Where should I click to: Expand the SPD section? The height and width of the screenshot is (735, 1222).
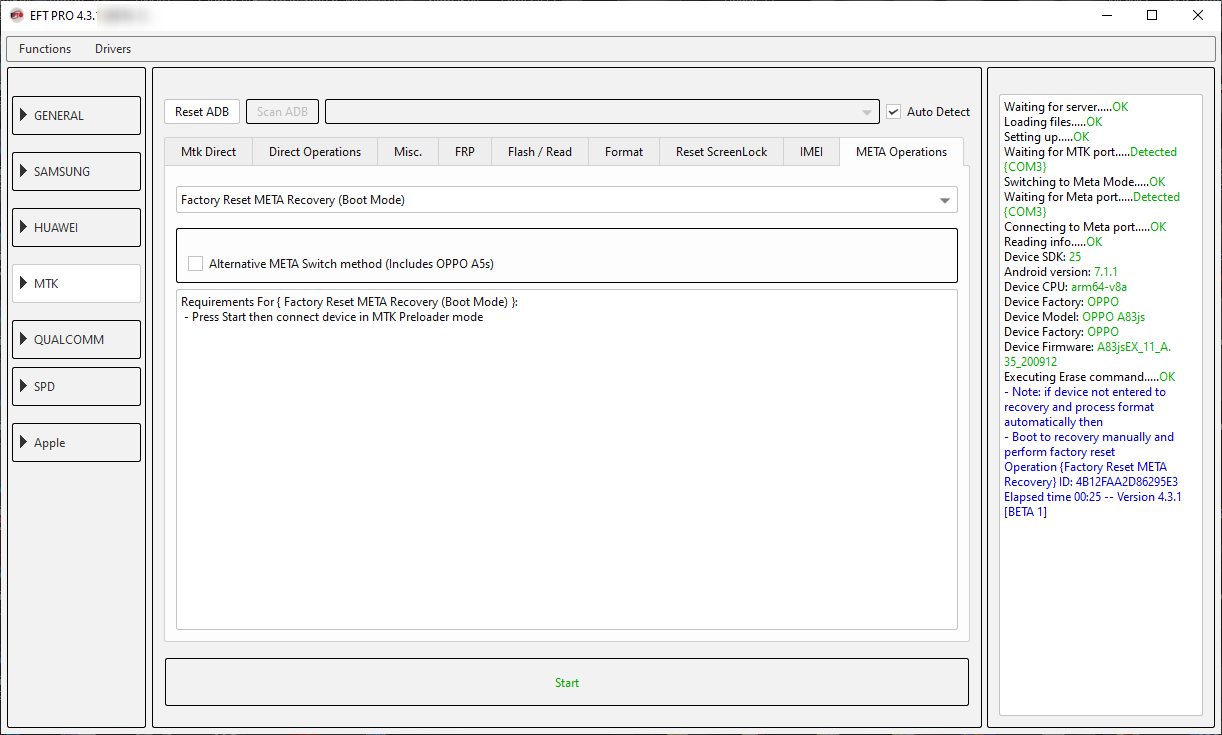tap(76, 386)
